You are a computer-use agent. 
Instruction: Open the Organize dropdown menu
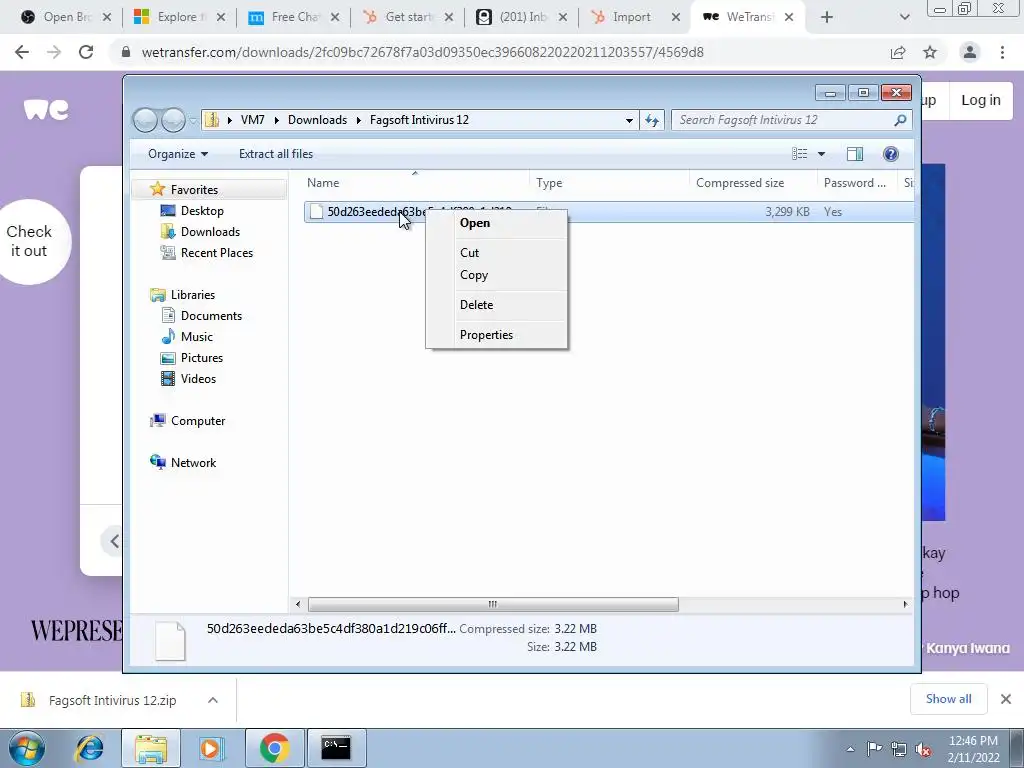tap(178, 154)
